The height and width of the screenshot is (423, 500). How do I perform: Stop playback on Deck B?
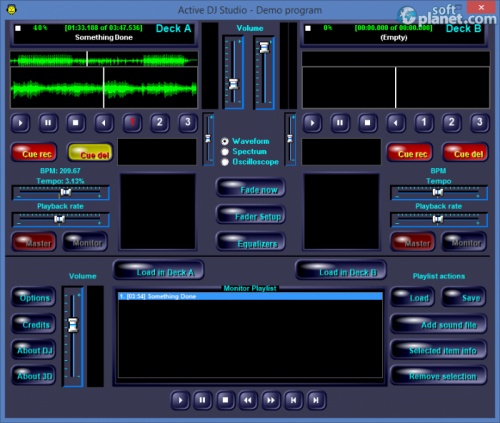368,123
